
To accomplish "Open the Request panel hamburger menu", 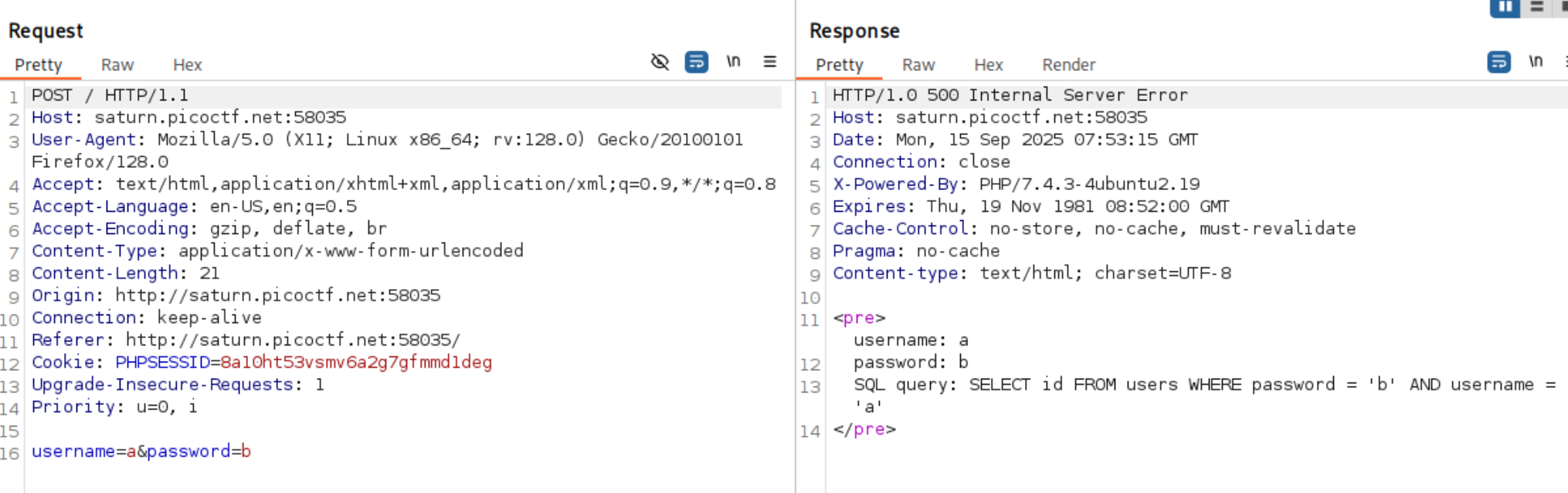I will pyautogui.click(x=770, y=62).
